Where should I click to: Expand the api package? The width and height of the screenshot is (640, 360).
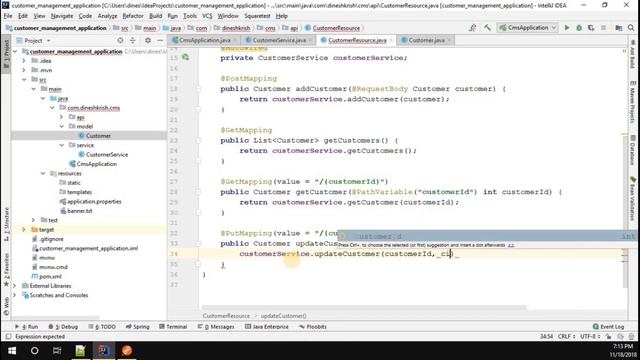pos(62,117)
